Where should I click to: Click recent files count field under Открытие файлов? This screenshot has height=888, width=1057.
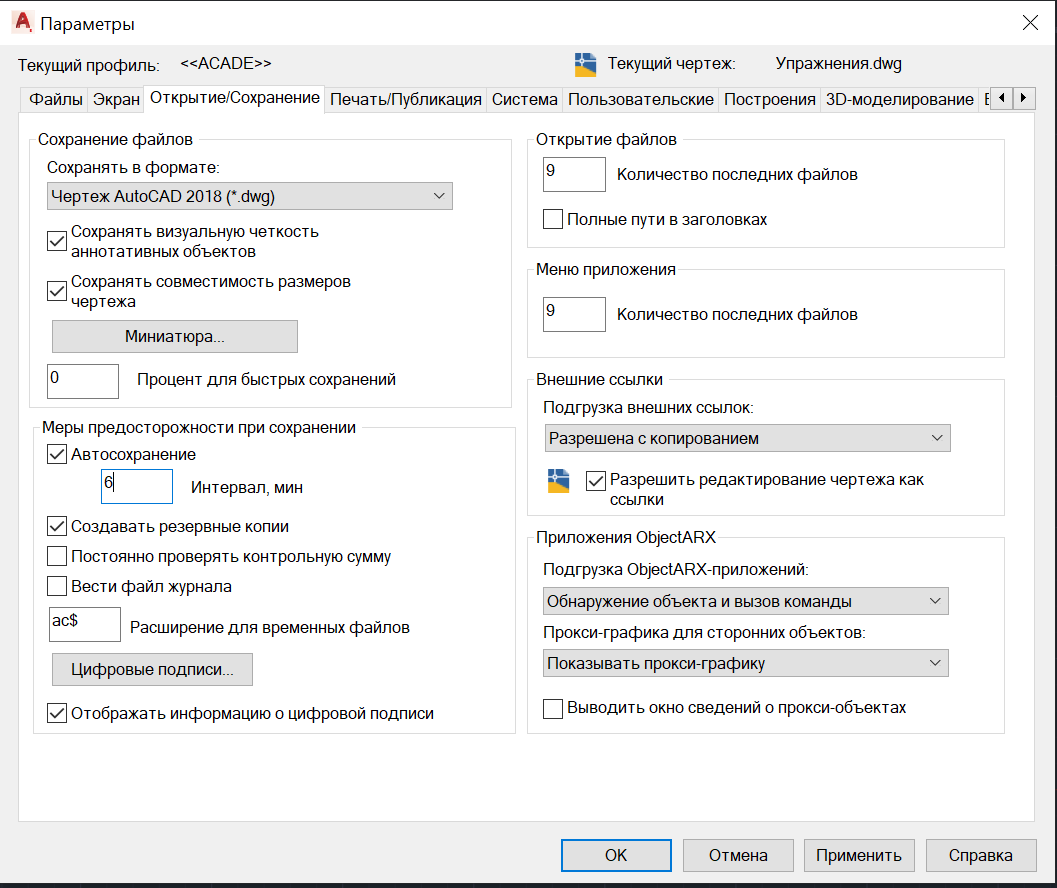click(x=574, y=174)
